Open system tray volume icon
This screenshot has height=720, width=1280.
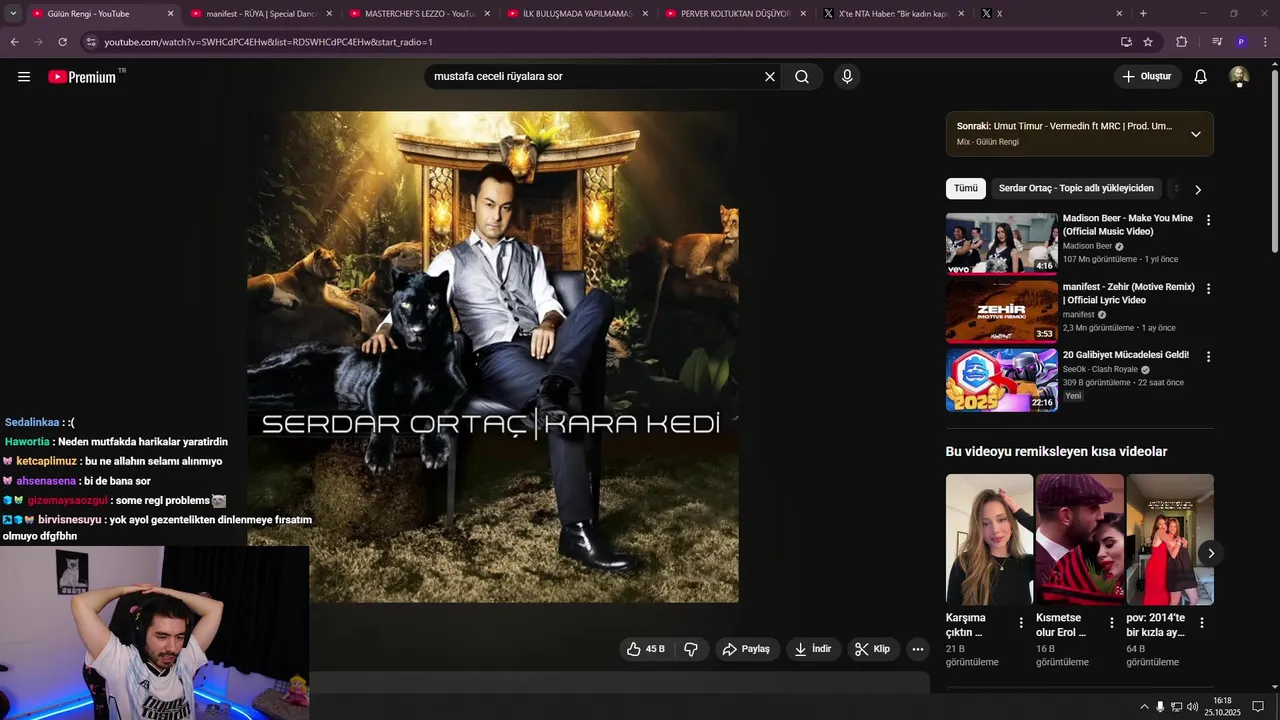coord(1192,707)
